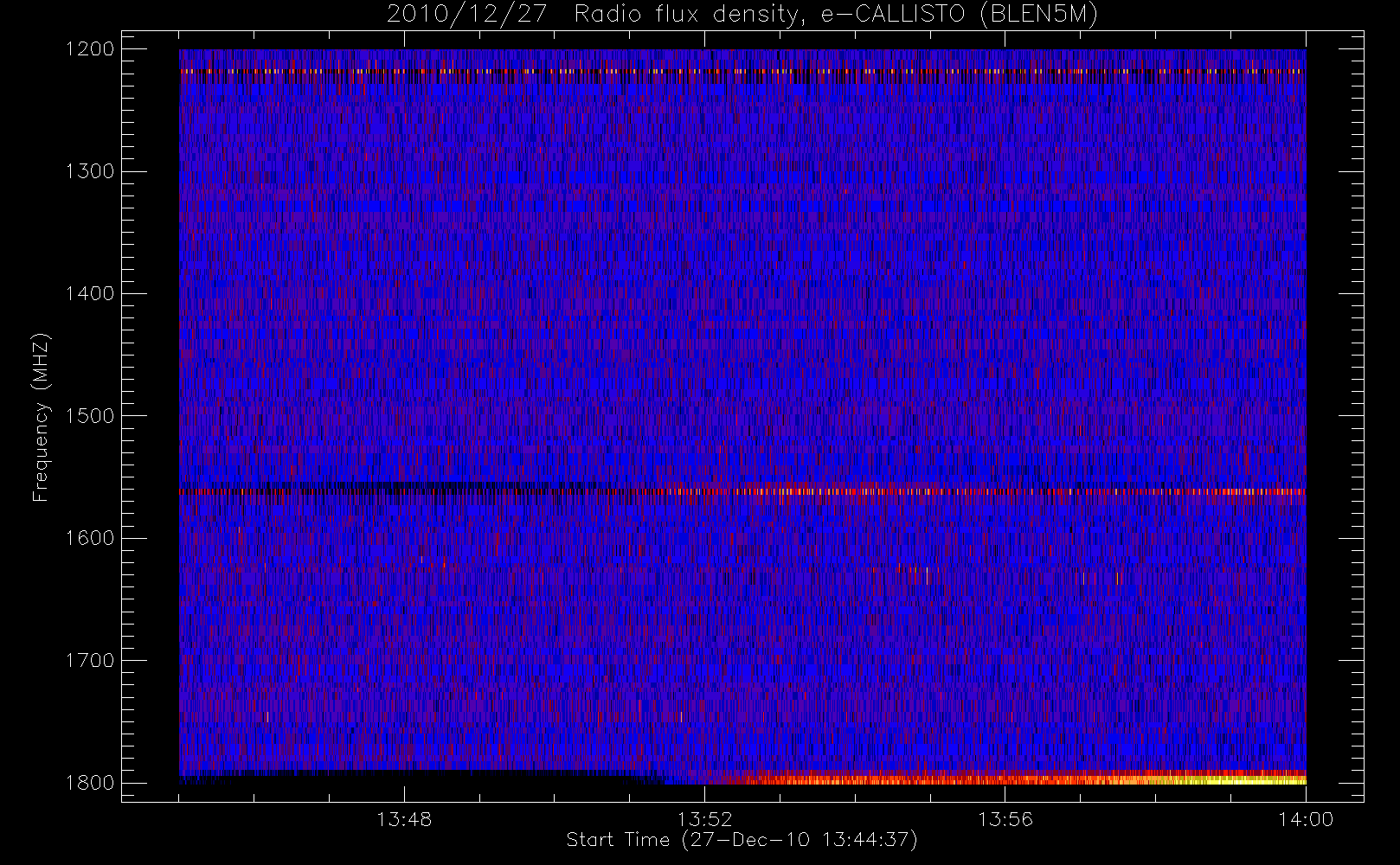
Task: Click the plot title mentioning e-CALLISTO (BLEN5M)
Action: click(x=742, y=15)
